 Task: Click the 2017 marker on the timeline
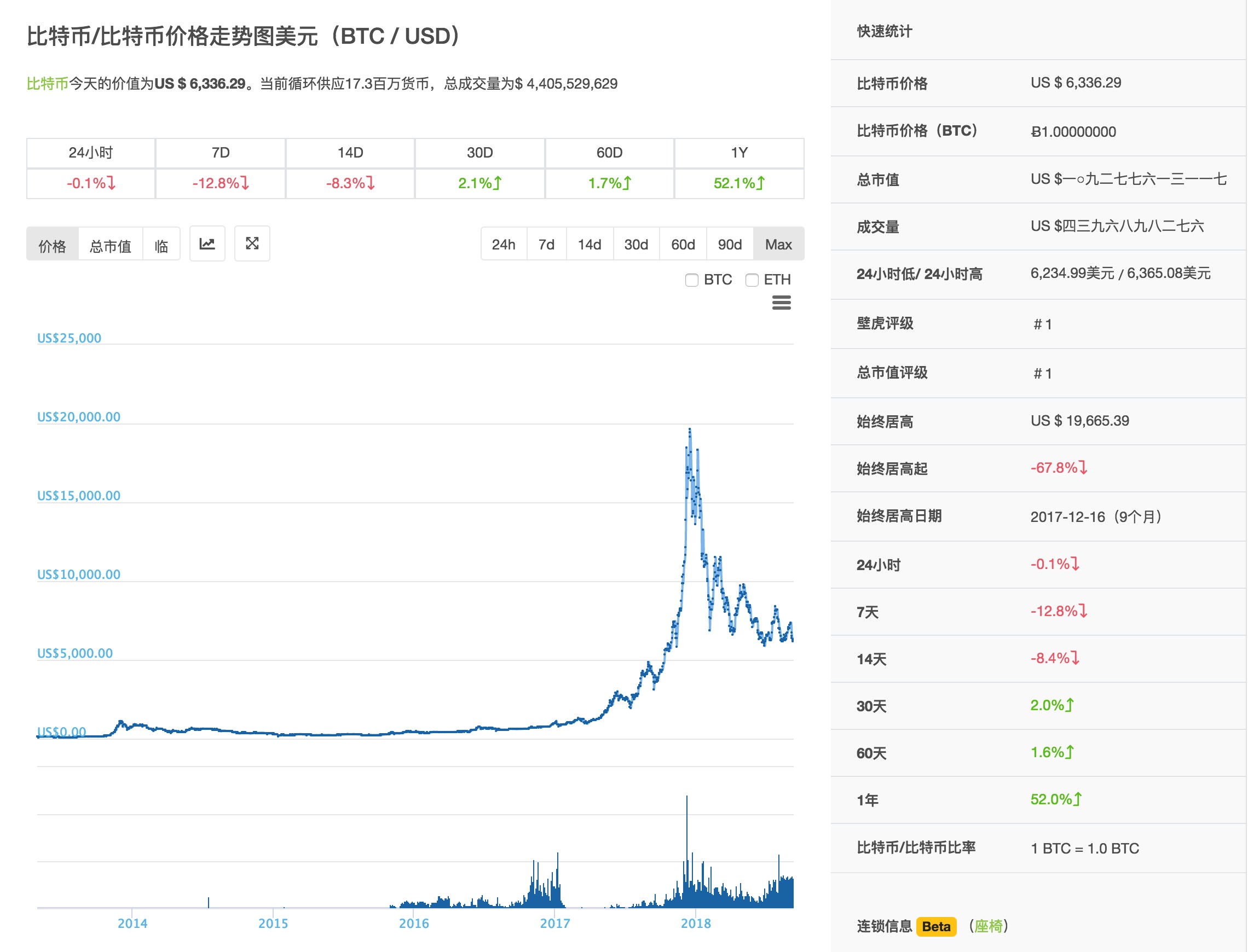pos(555,923)
